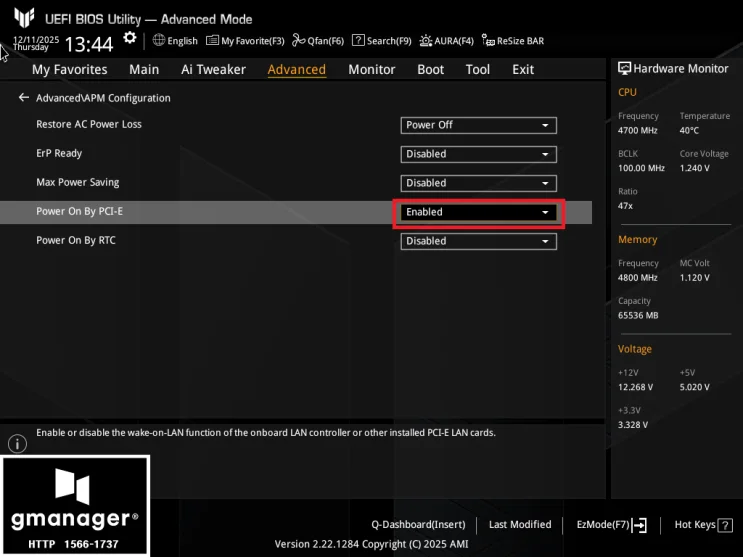Image resolution: width=743 pixels, height=557 pixels.
Task: Click the globe language icon
Action: tap(159, 40)
